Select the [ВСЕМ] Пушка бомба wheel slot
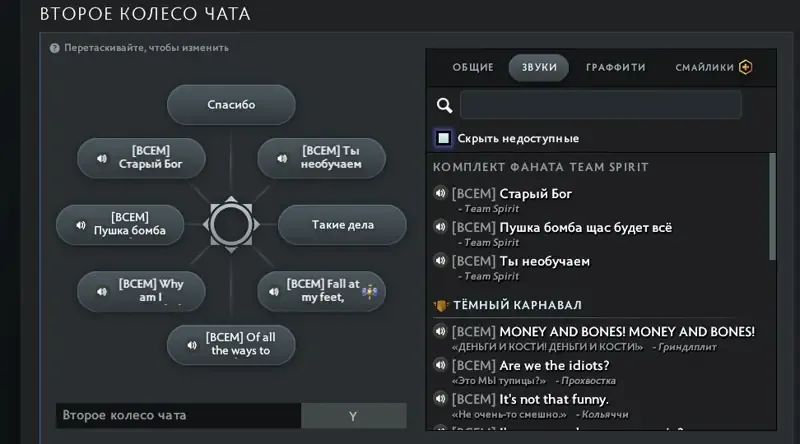Viewport: 800px width, 444px height. pos(120,225)
